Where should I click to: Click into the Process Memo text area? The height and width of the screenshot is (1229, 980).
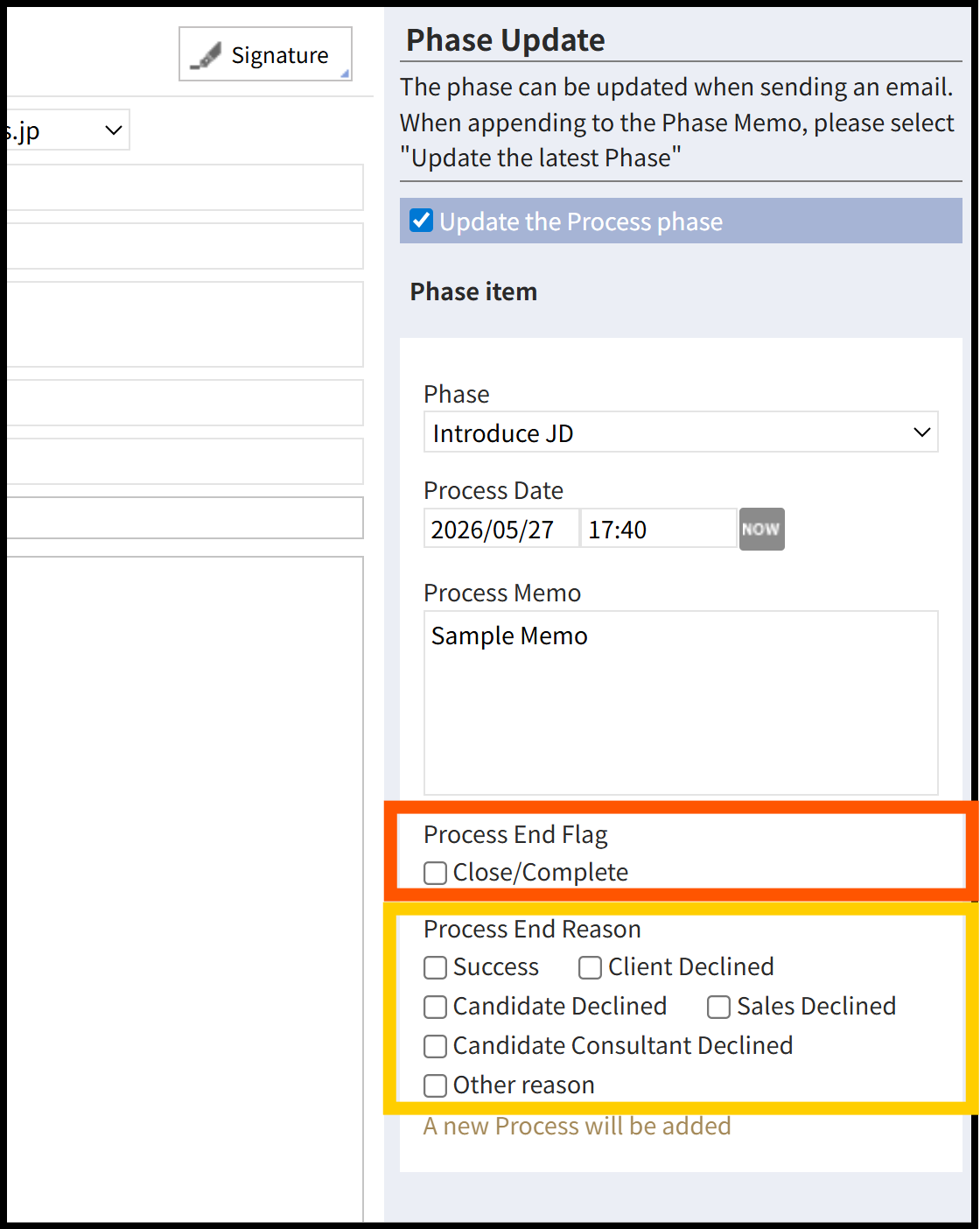[681, 703]
